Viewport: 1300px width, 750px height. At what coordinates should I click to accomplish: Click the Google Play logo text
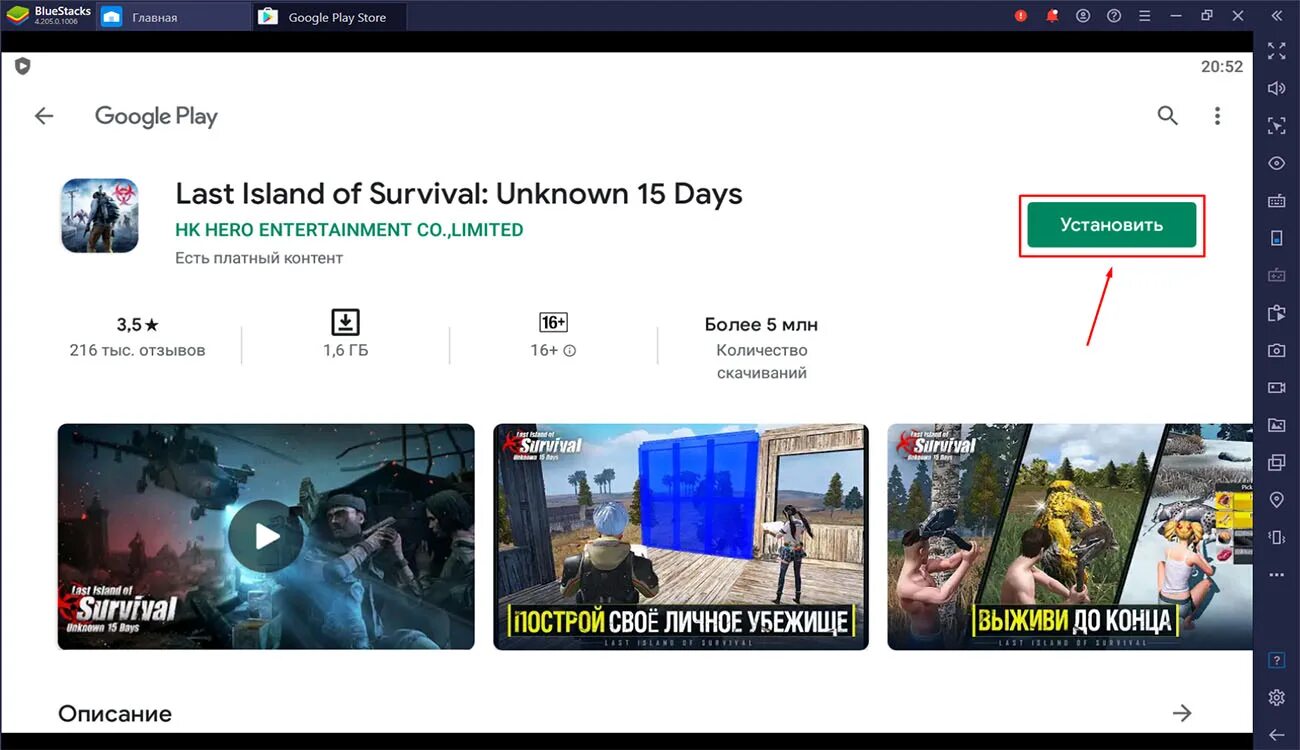[156, 117]
